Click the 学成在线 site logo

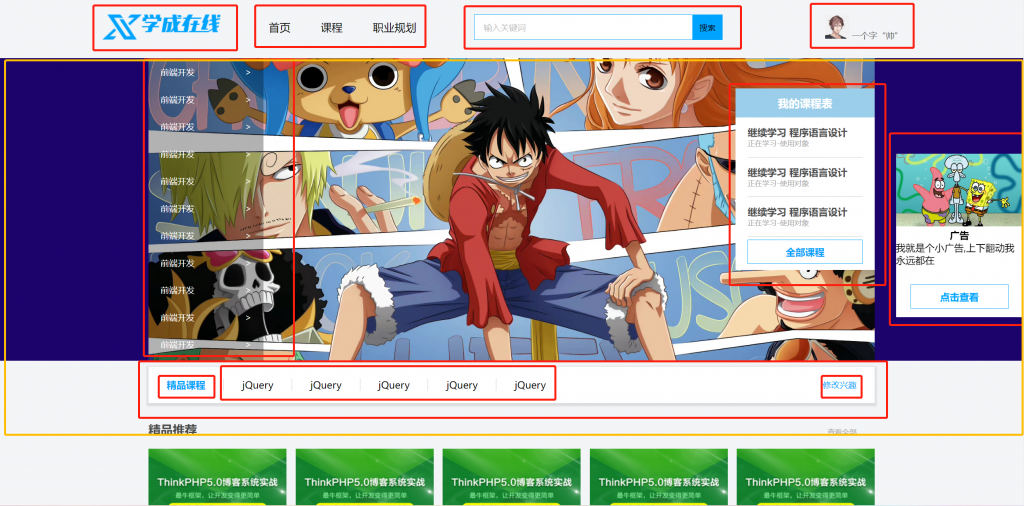click(x=162, y=26)
